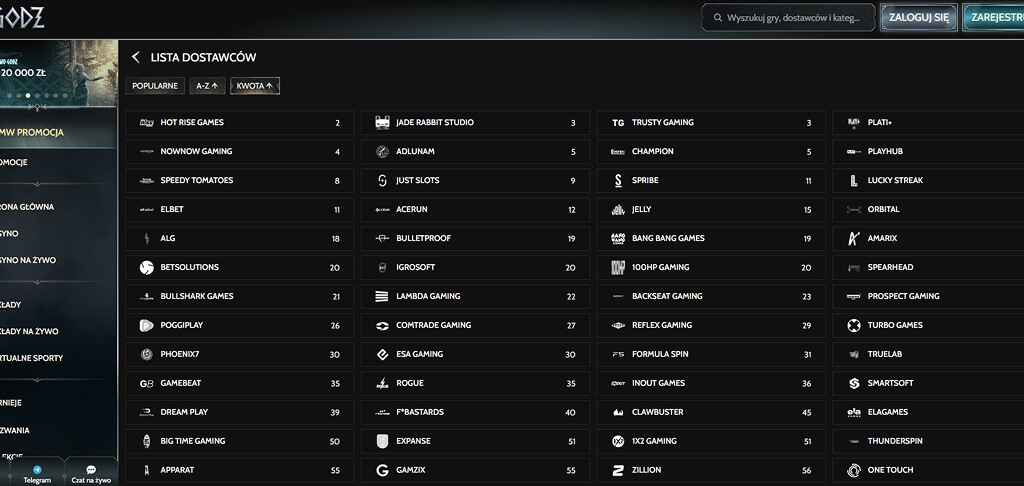
Task: Click the Just Slots logo icon
Action: pos(382,180)
